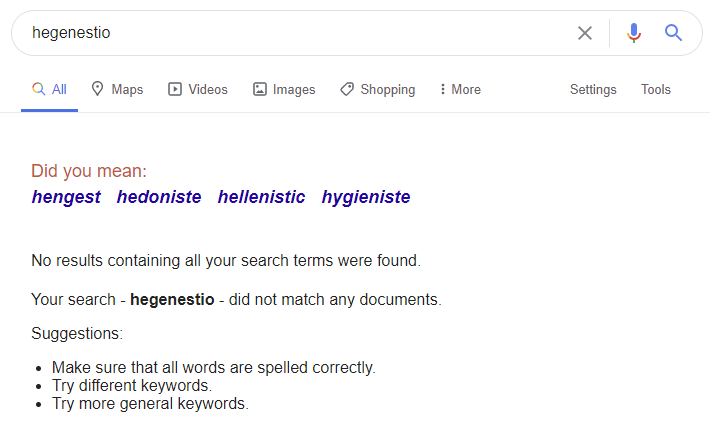Follow the hengest suggestion link
Screen dimensions: 710x438
click(66, 197)
